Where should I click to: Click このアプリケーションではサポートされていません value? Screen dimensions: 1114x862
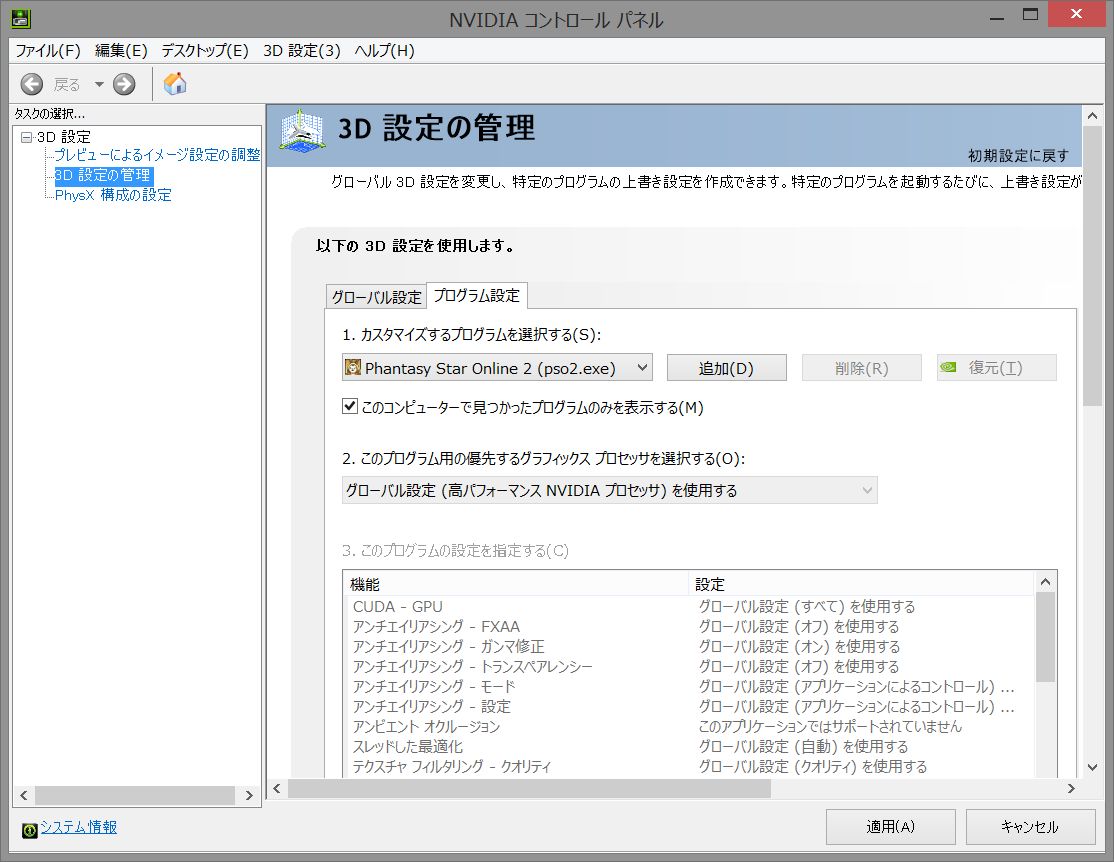830,726
